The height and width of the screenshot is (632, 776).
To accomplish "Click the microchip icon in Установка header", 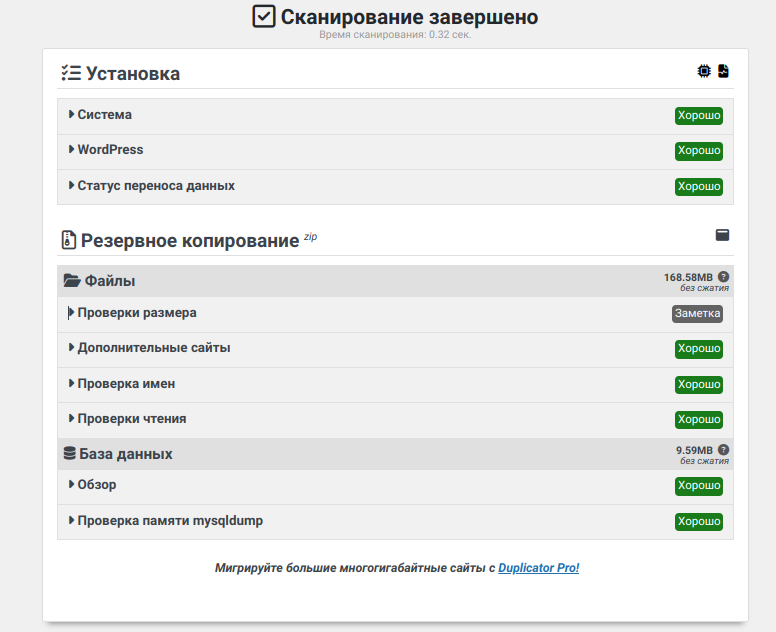I will [x=704, y=71].
